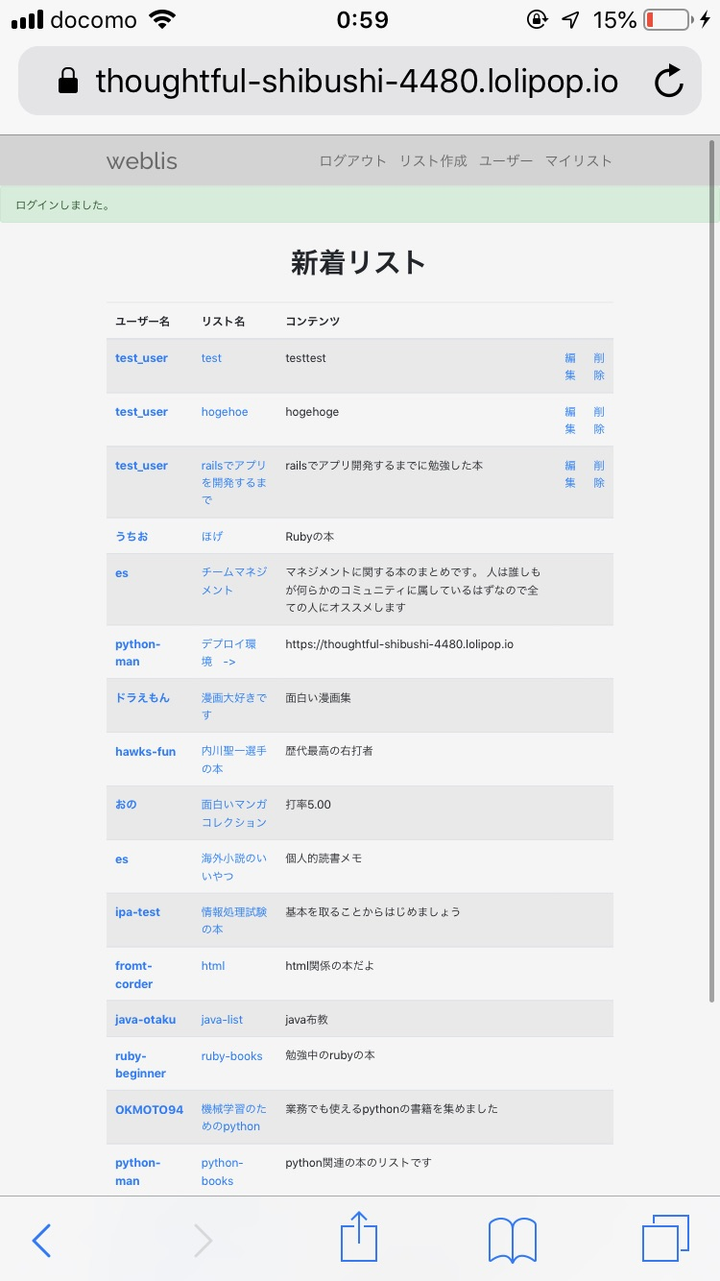Viewport: 720px width, 1281px height.
Task: Open the python-books list link
Action: [222, 1172]
